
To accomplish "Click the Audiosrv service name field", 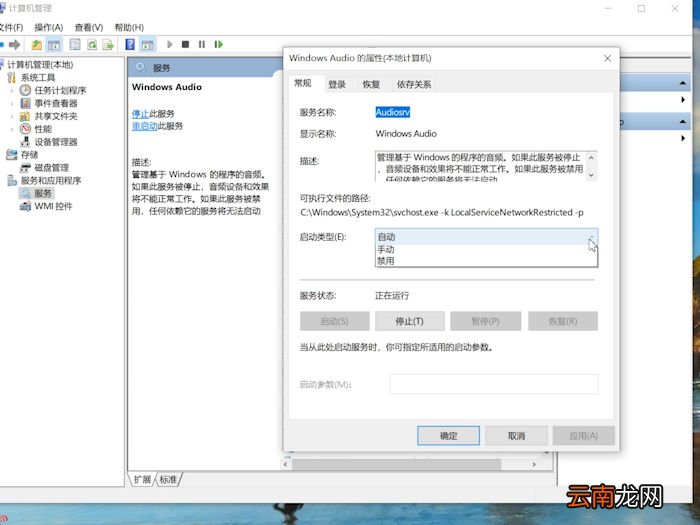I will (392, 112).
